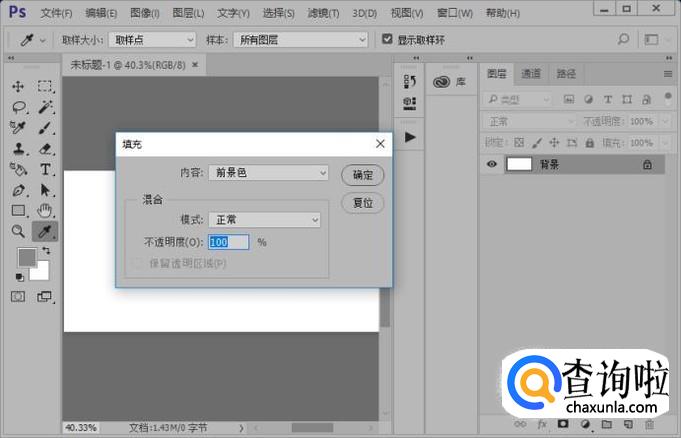The image size is (681, 438).
Task: Toggle 显示取样环 checkbox
Action: [x=388, y=40]
